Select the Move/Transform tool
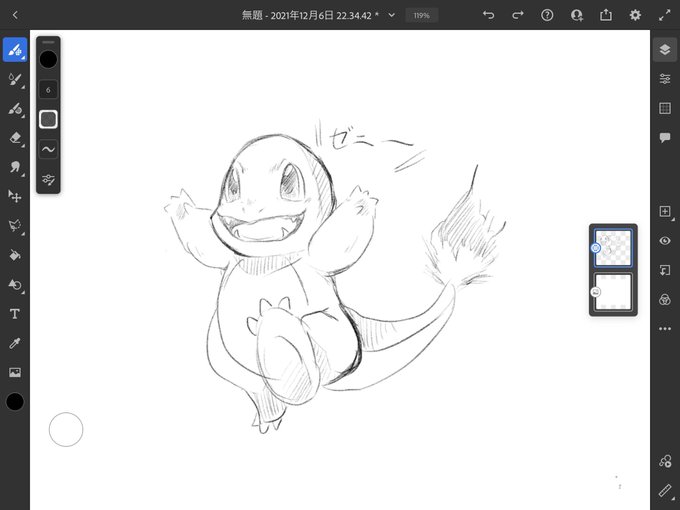This screenshot has width=680, height=510. [x=15, y=196]
